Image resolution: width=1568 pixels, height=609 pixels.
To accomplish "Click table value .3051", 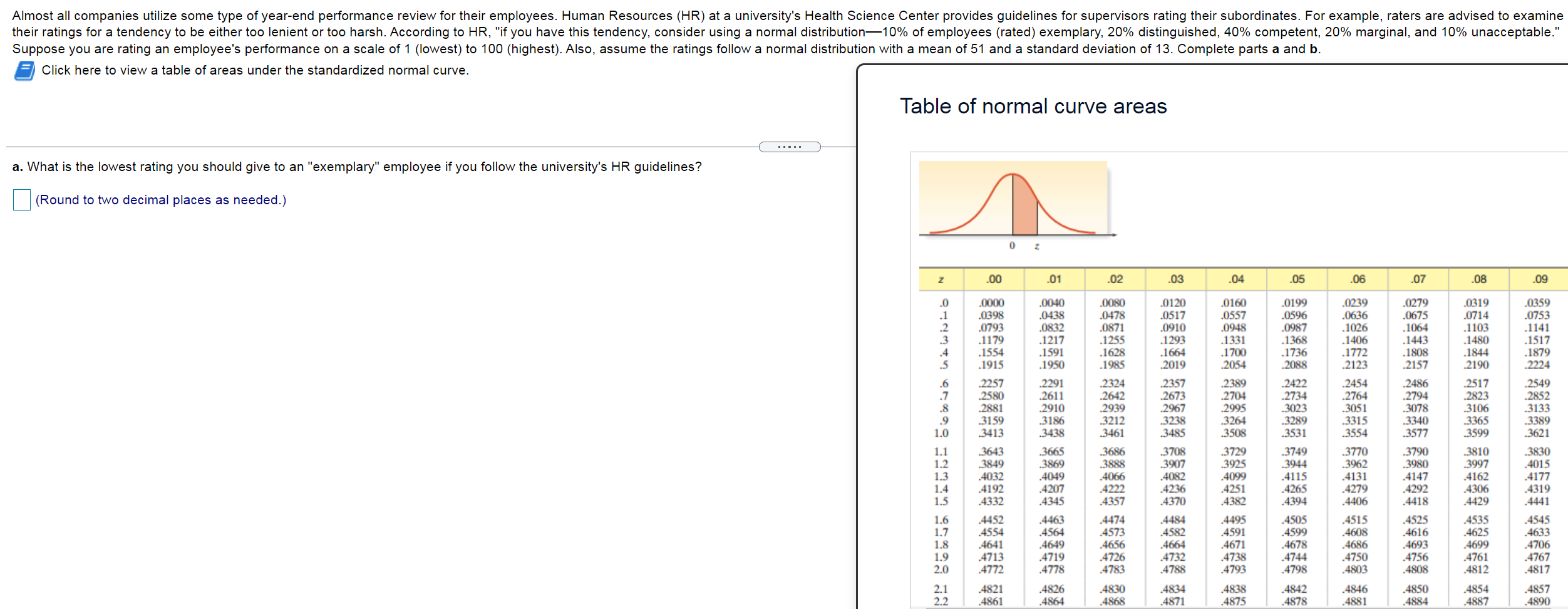I will (1356, 409).
